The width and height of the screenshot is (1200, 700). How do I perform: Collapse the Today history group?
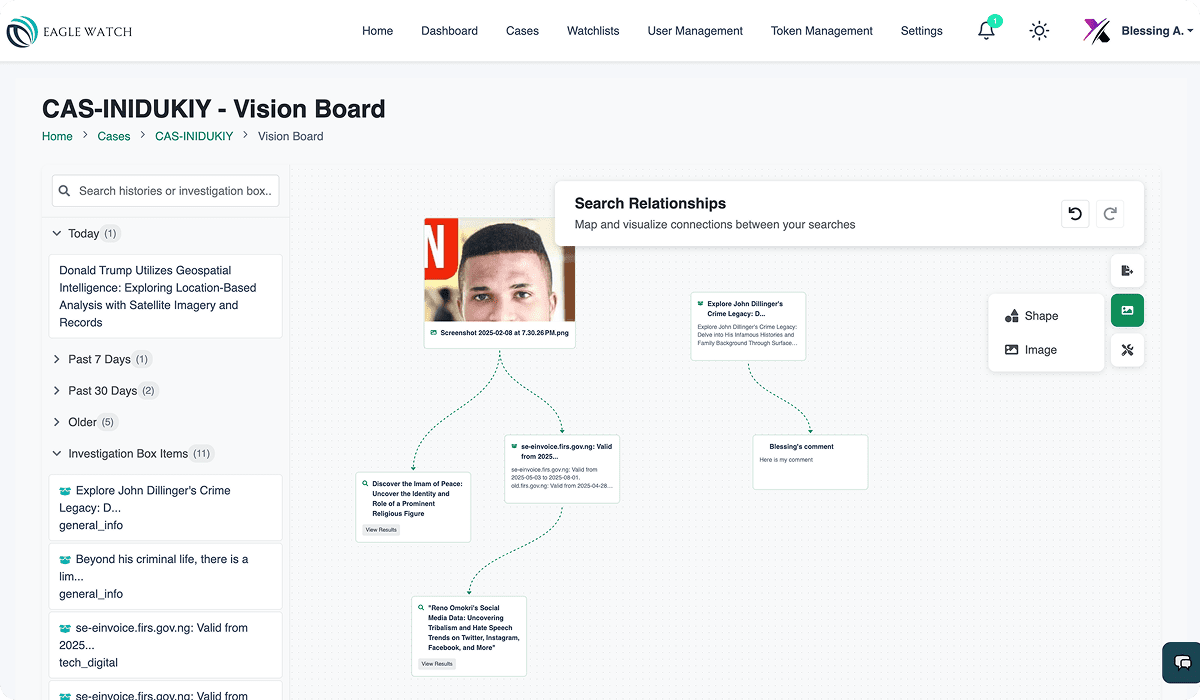click(x=57, y=234)
